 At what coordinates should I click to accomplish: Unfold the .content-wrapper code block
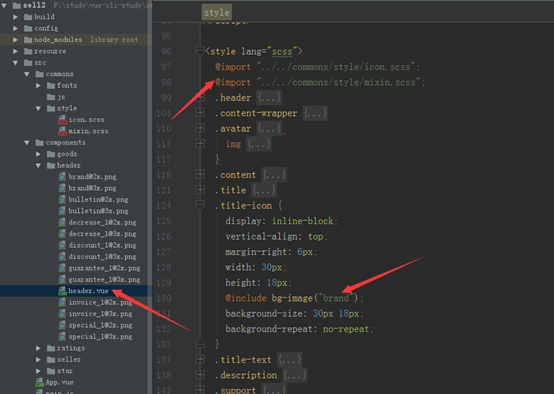coord(200,113)
